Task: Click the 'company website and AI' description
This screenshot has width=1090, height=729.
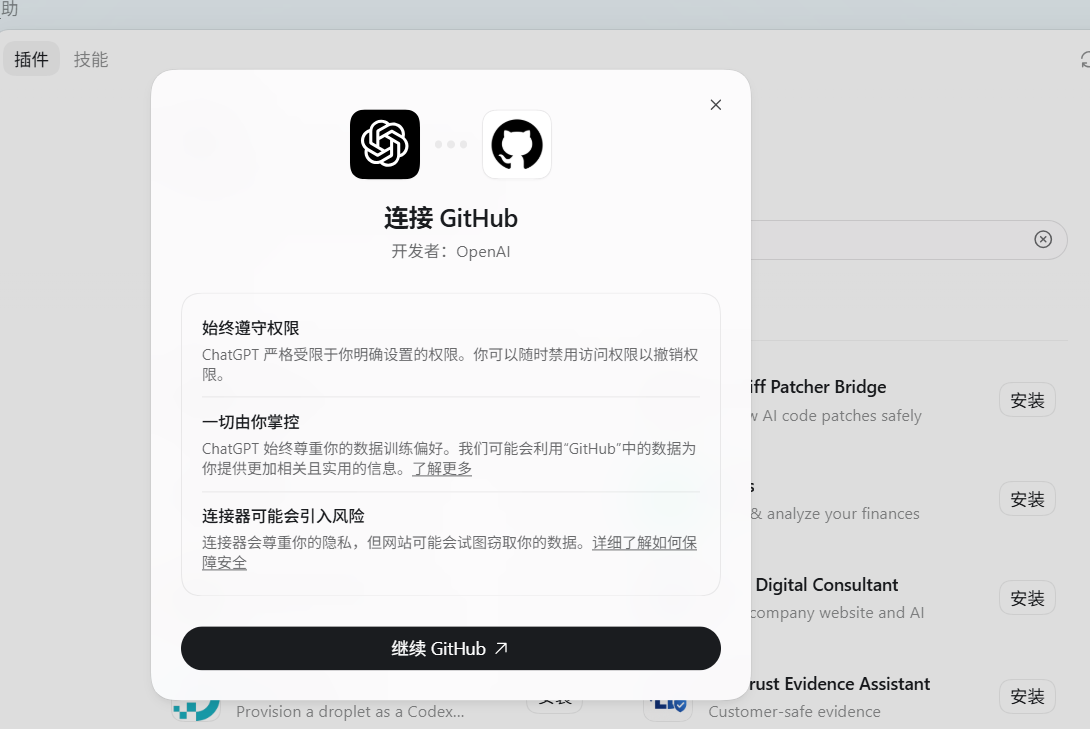Action: pos(837,612)
